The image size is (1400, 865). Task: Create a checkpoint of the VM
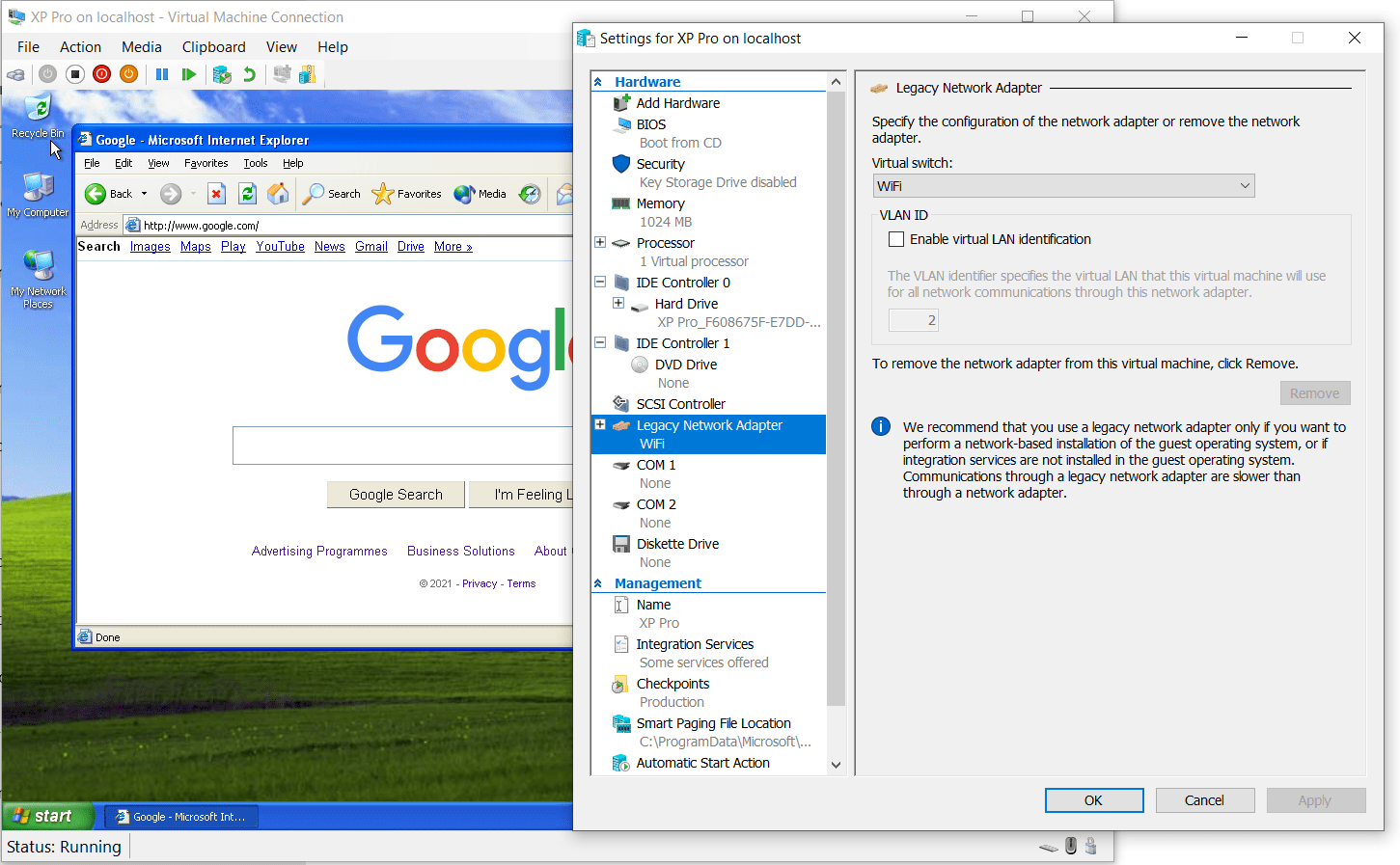[221, 73]
